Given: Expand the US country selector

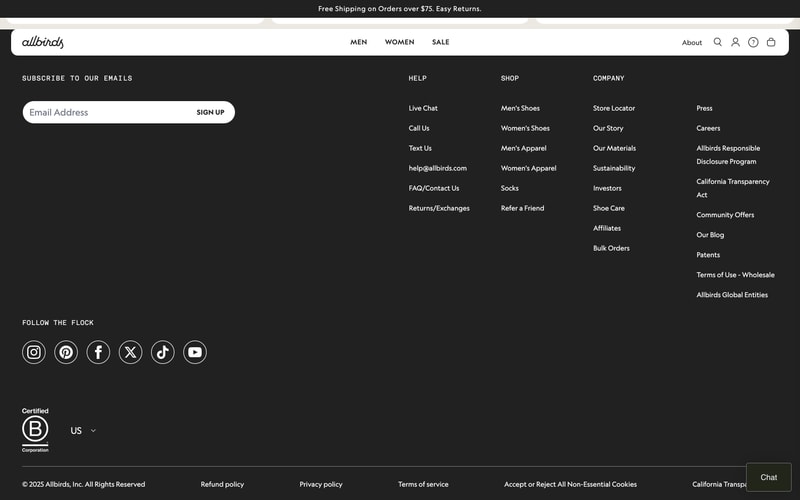Looking at the screenshot, I should [83, 431].
